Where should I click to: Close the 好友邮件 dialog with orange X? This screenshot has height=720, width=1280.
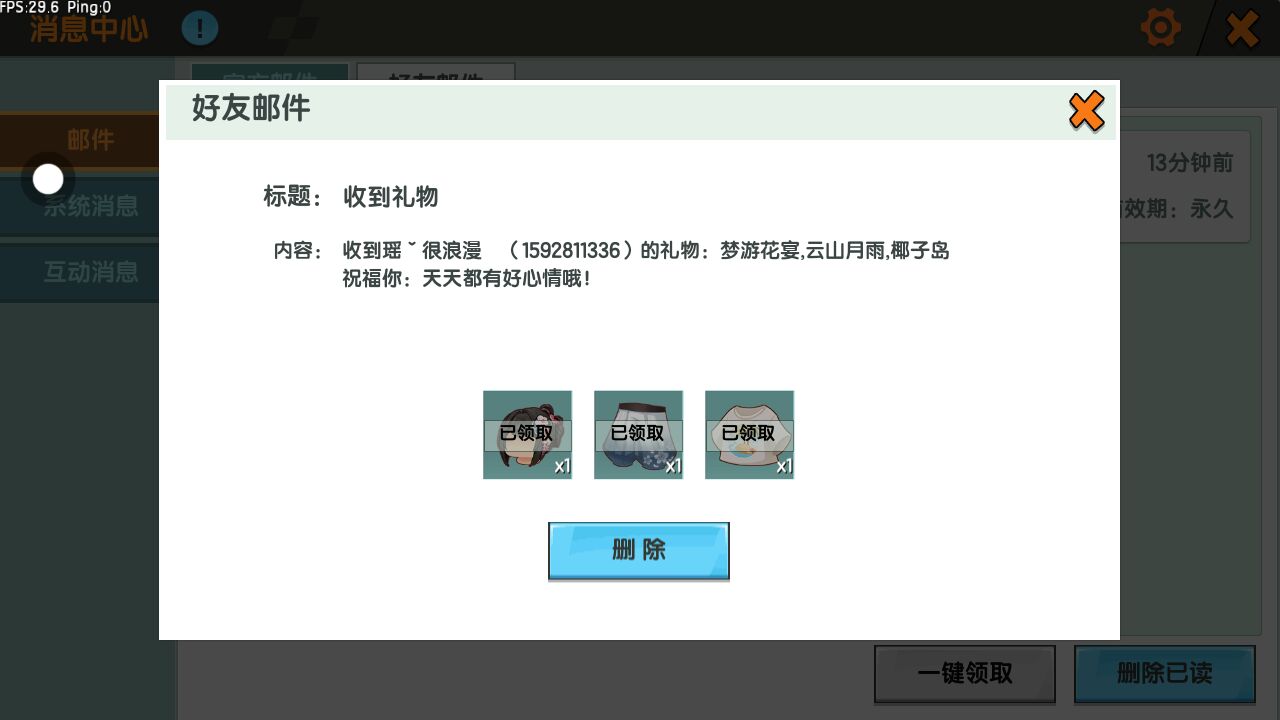coord(1086,111)
